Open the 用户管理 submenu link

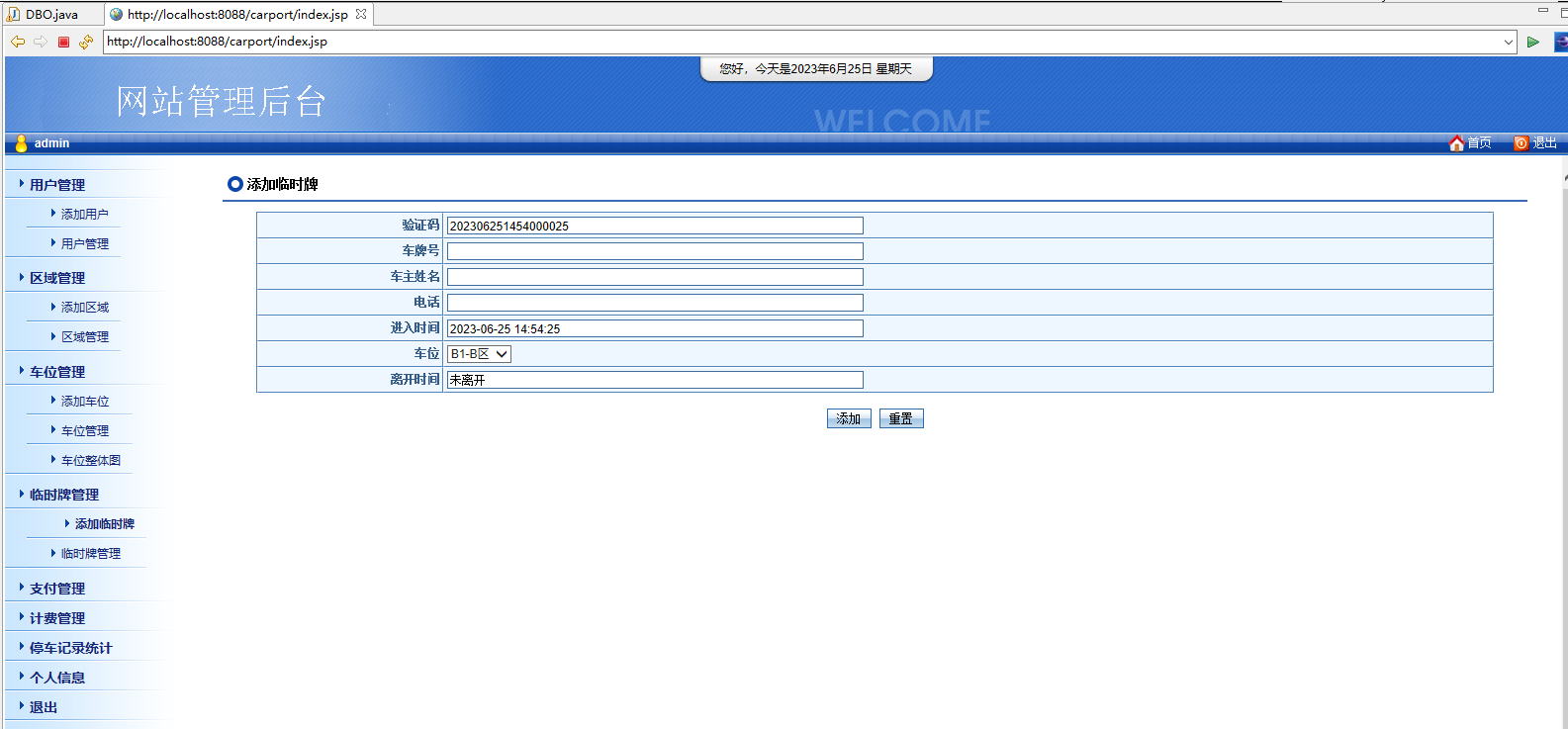pos(85,243)
